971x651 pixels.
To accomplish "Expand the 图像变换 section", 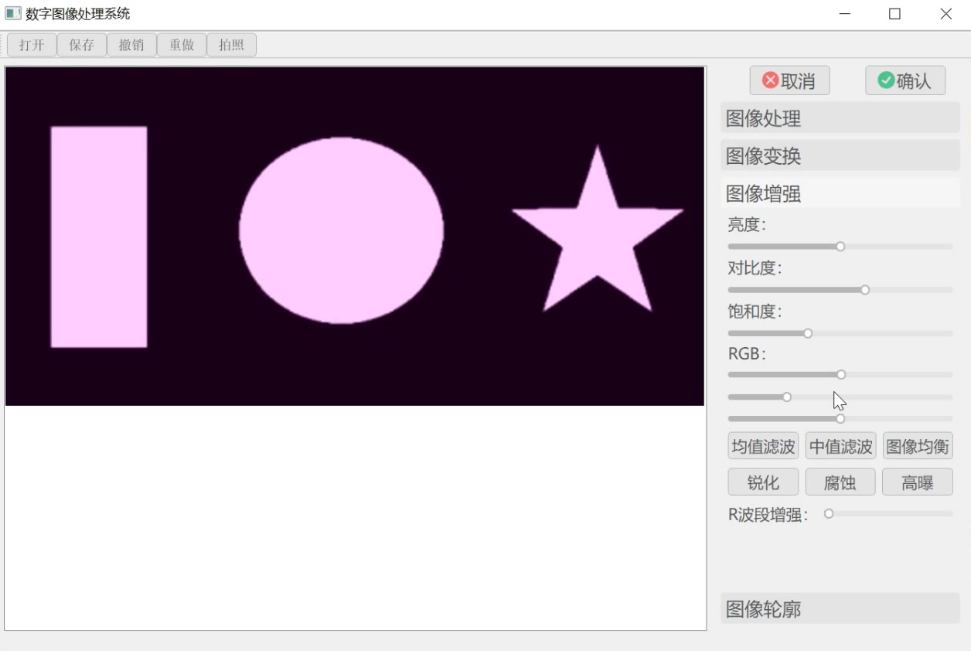I will coord(840,156).
